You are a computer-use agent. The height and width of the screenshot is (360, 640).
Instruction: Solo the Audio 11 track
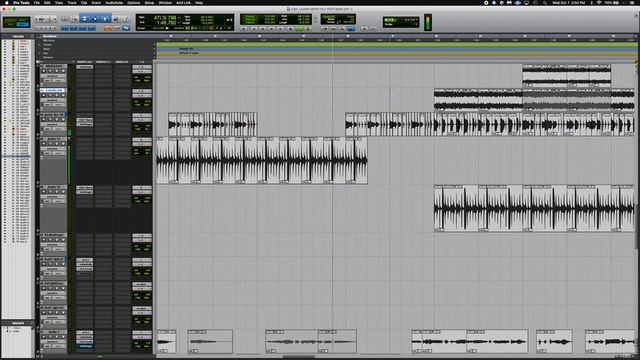(56, 144)
